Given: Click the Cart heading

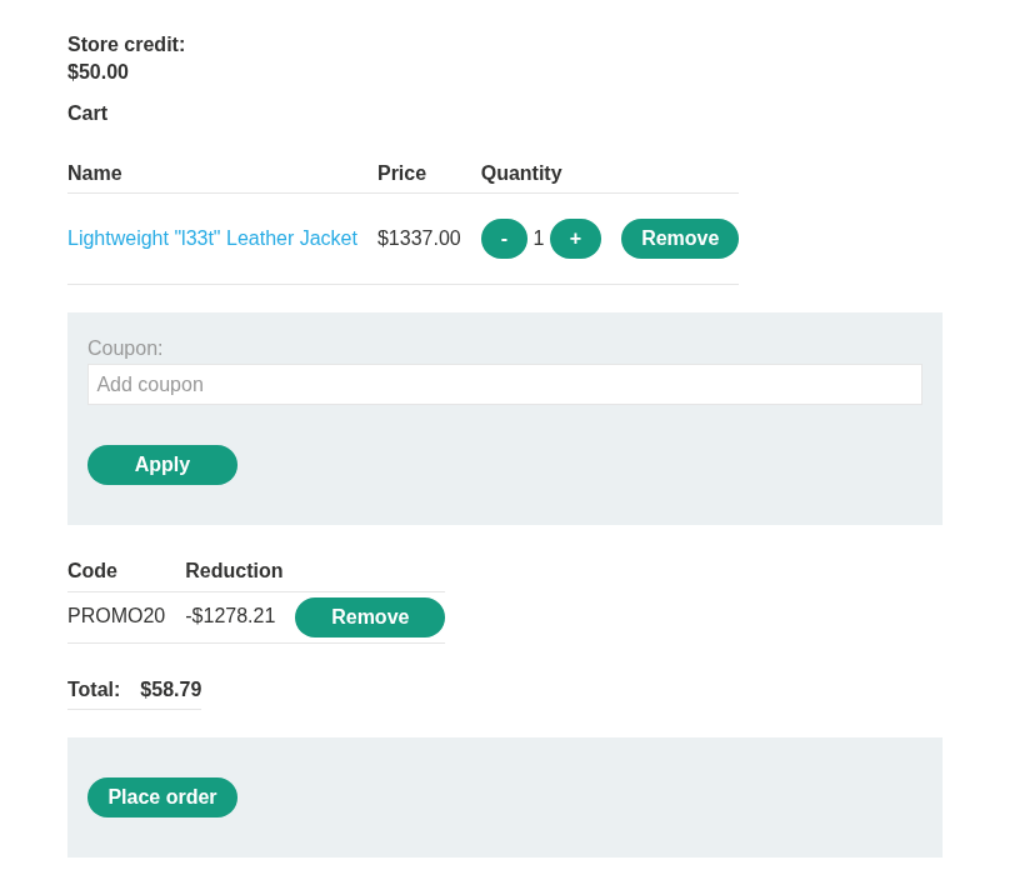Looking at the screenshot, I should pos(87,113).
